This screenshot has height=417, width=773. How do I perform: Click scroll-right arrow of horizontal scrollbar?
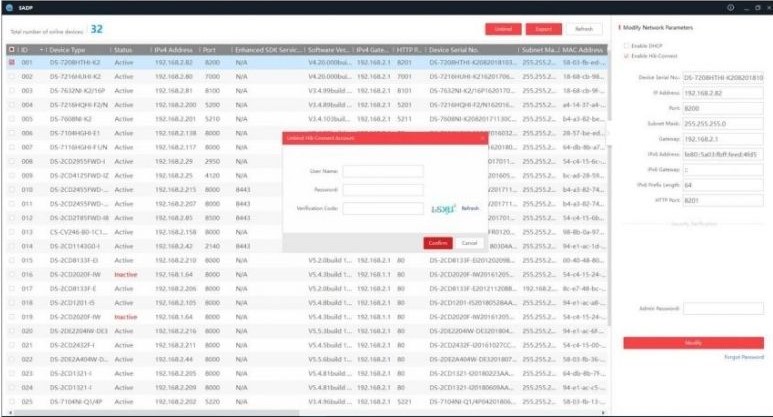[x=603, y=413]
